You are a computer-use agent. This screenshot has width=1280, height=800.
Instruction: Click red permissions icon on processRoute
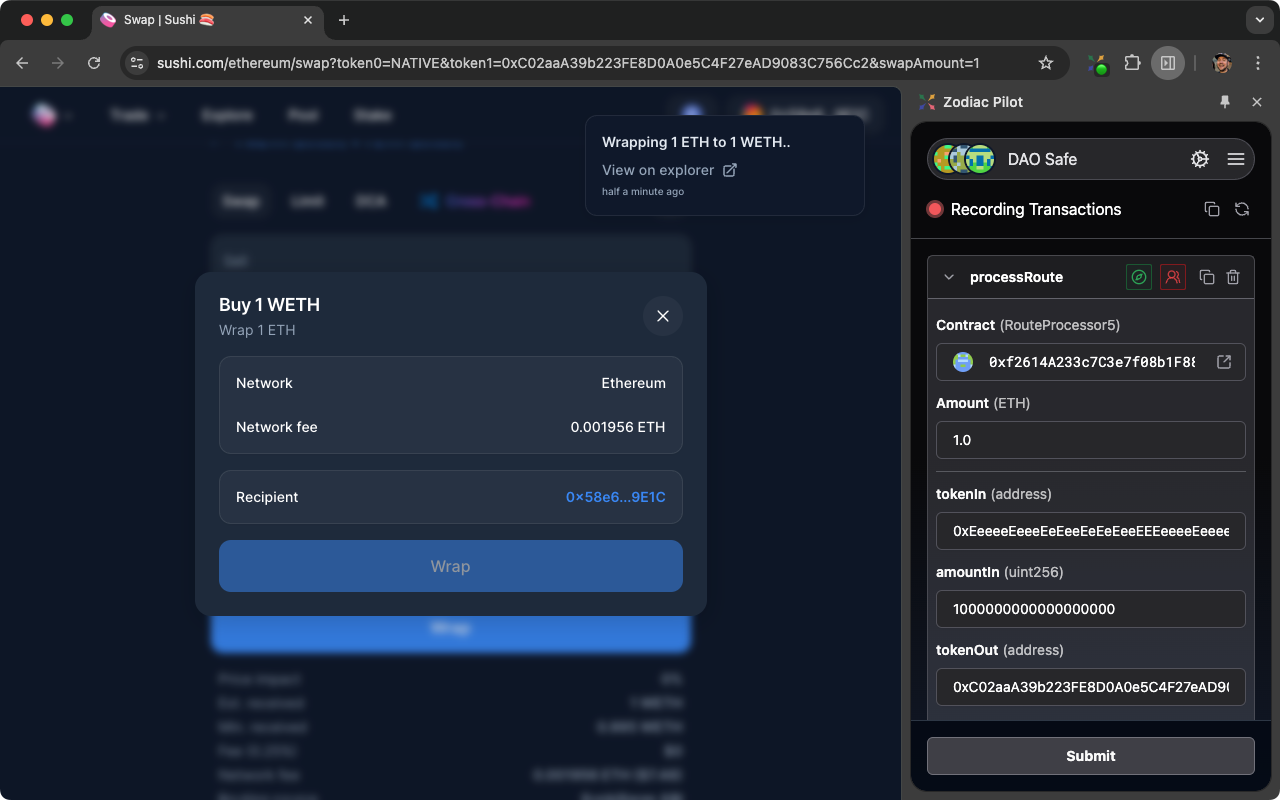coord(1173,277)
